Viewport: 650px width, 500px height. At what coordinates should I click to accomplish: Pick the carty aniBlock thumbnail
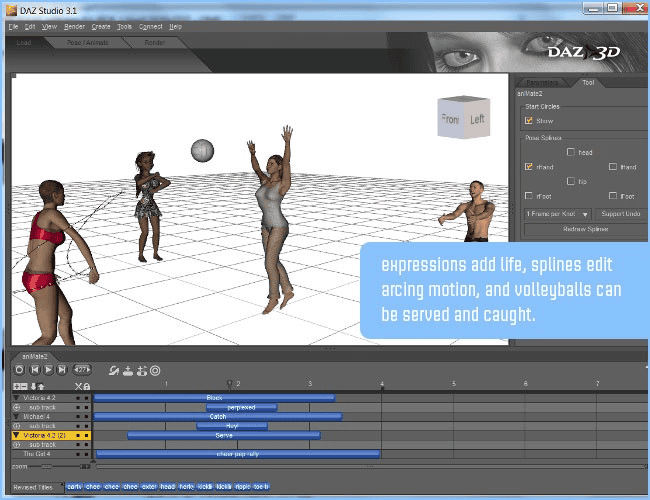[74, 487]
